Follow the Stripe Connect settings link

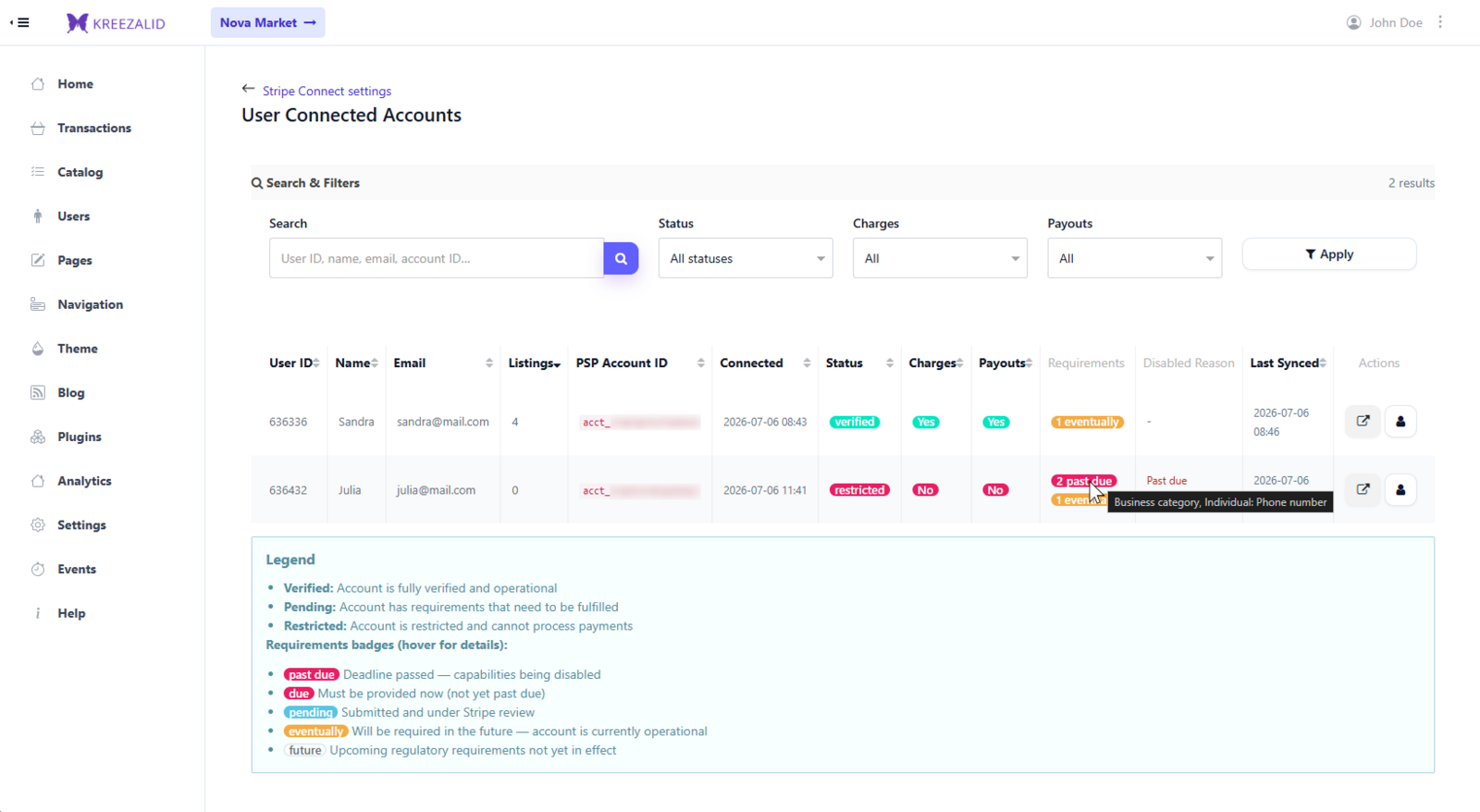(327, 91)
